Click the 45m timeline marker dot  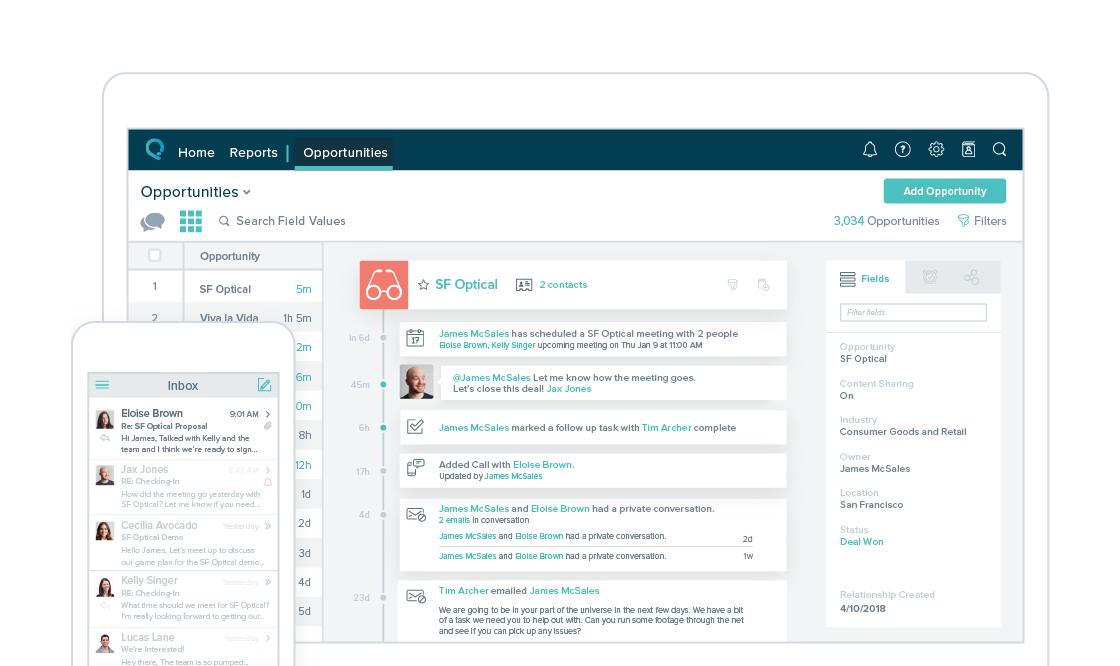[384, 384]
